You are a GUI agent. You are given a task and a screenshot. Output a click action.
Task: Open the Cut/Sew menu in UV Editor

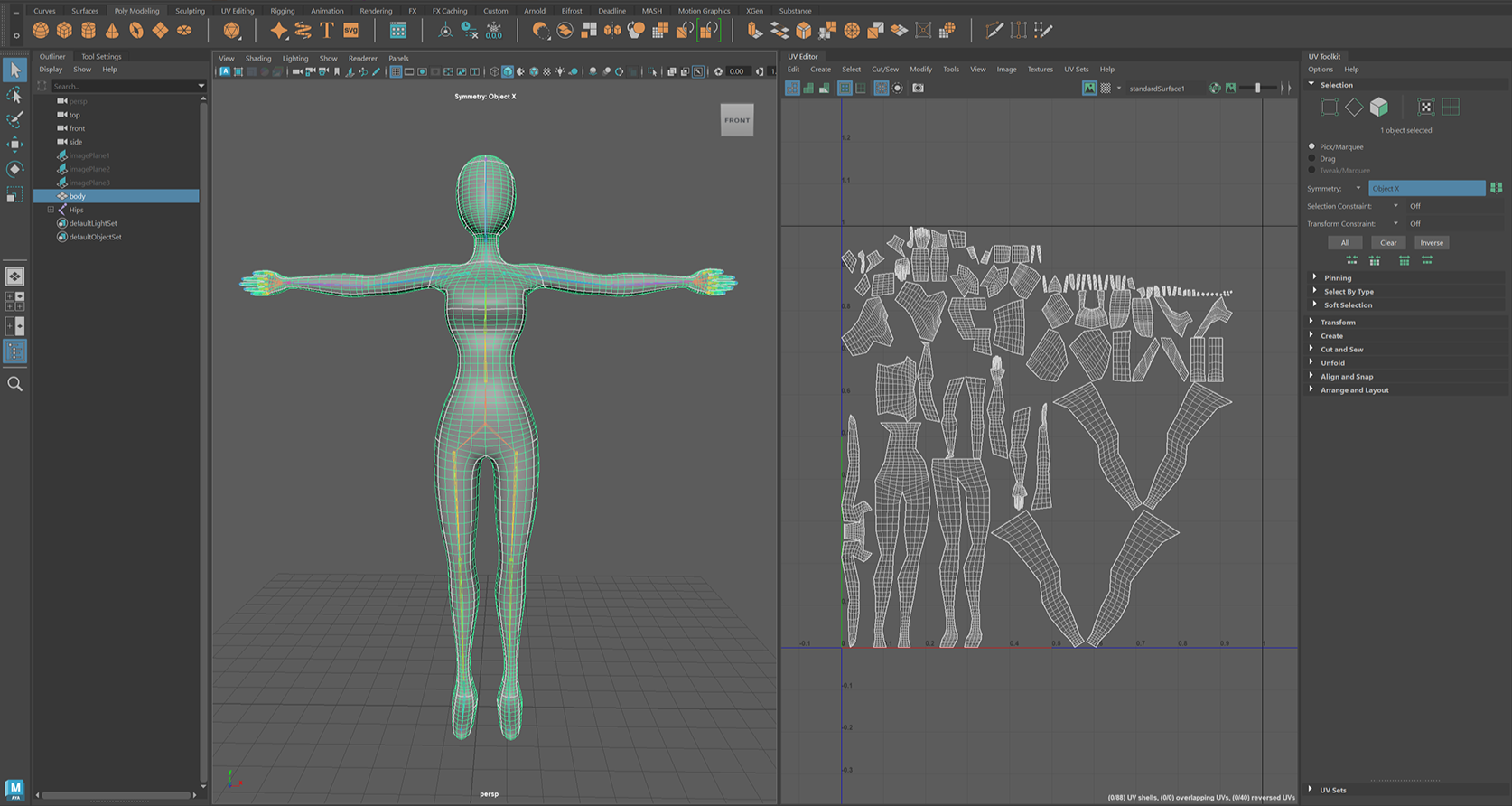884,70
